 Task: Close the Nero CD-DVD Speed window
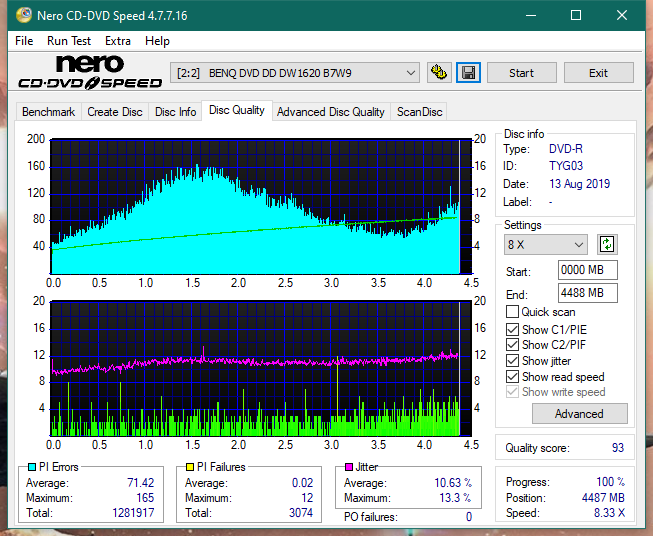tap(622, 15)
